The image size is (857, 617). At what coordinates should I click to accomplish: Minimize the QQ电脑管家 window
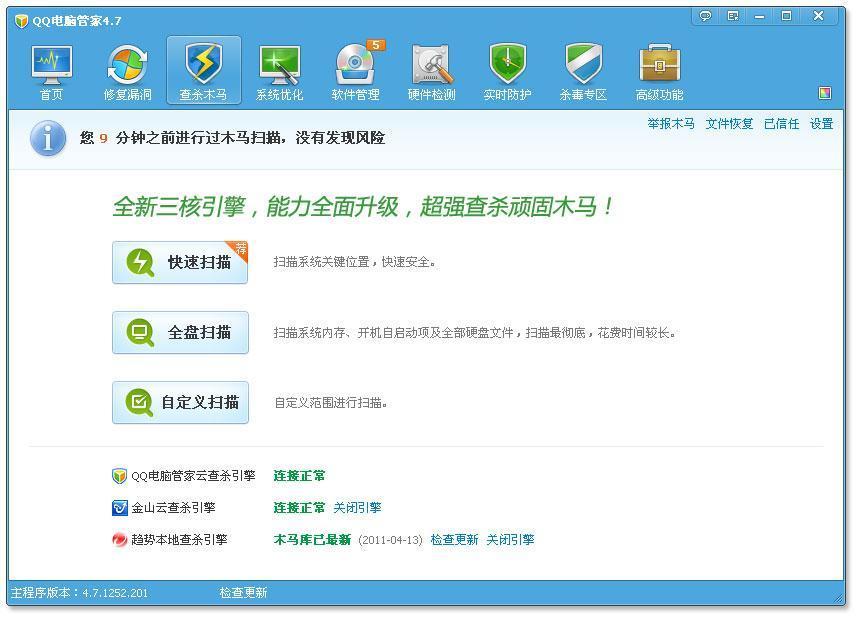pyautogui.click(x=760, y=16)
